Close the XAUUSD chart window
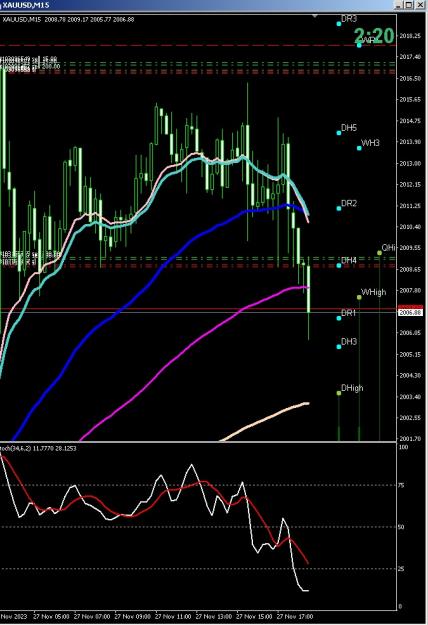This screenshot has height=625, width=428. click(x=420, y=5)
